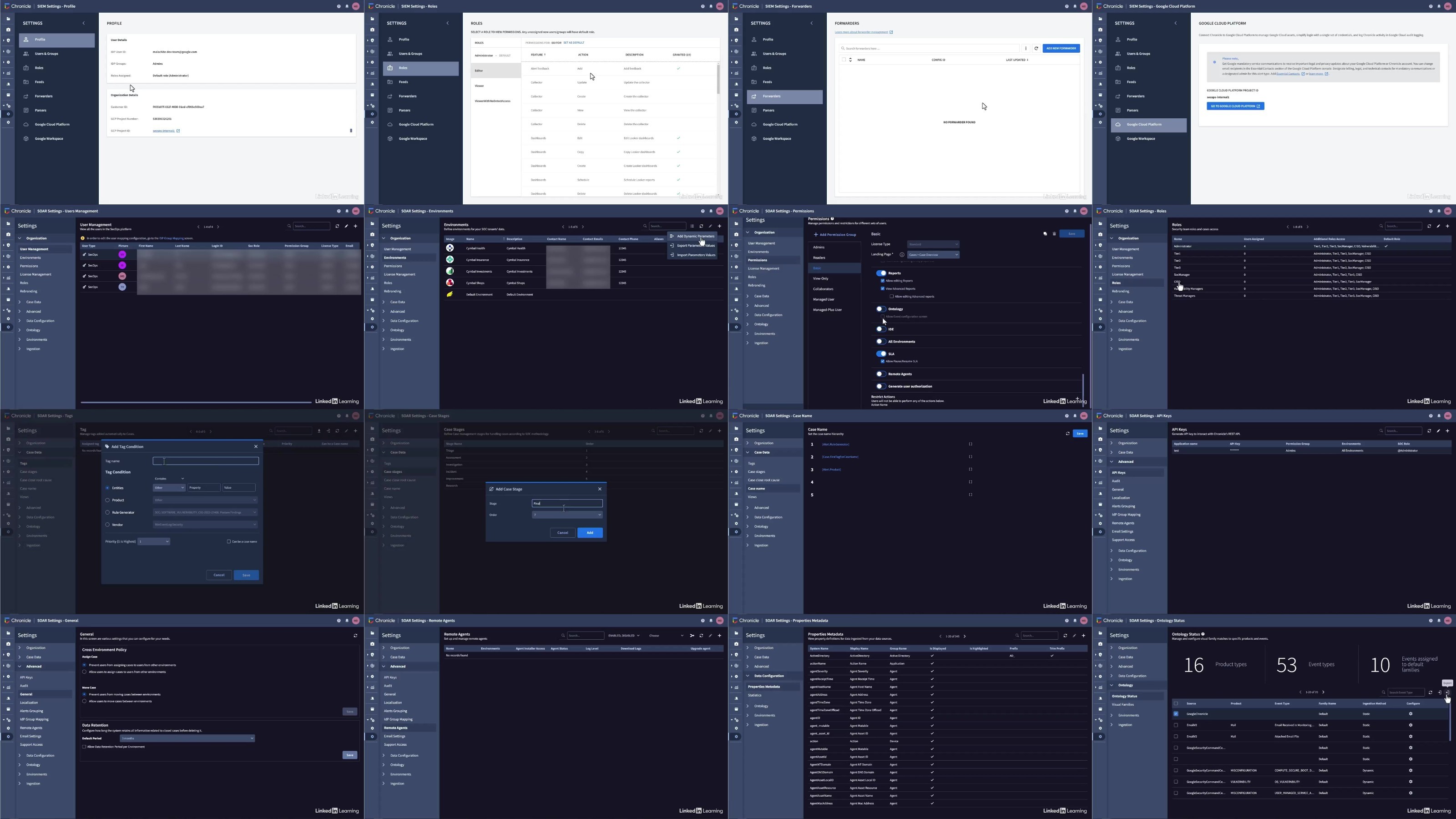The width and height of the screenshot is (1456, 819).
Task: Click trash delete icon for Basic permission group
Action: point(1054,234)
